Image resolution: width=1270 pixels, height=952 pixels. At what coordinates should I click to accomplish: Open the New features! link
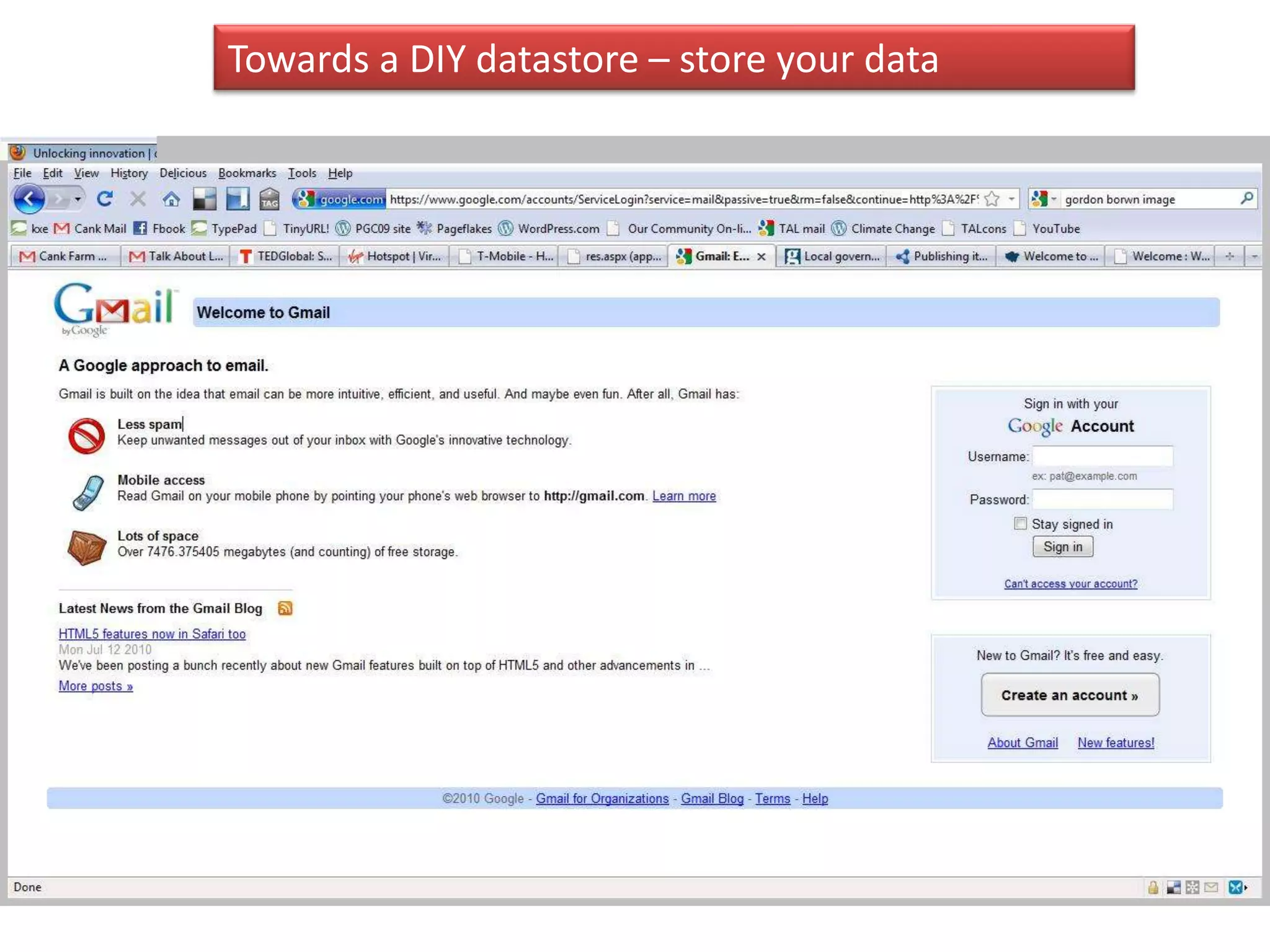click(1116, 743)
